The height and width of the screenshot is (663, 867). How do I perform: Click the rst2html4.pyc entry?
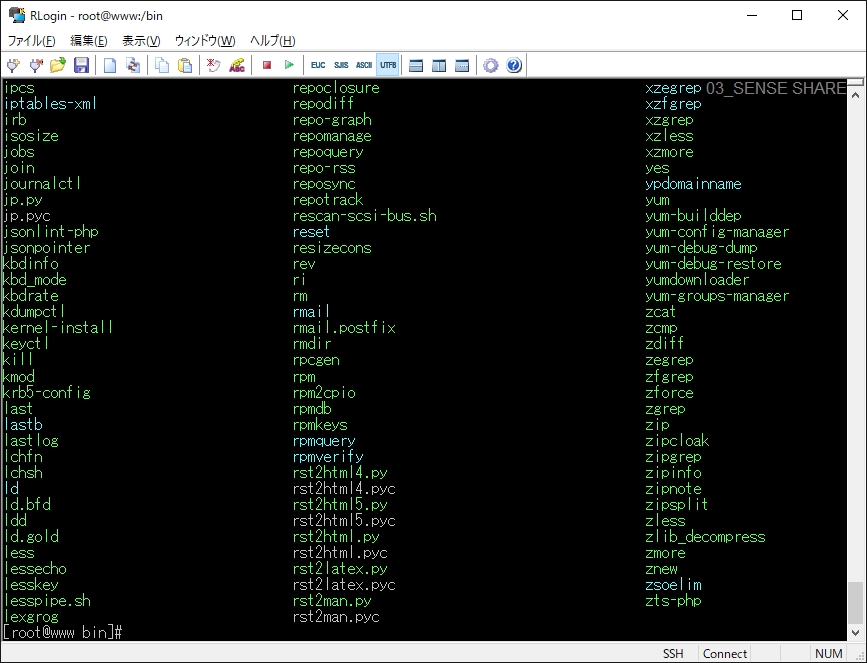point(344,489)
